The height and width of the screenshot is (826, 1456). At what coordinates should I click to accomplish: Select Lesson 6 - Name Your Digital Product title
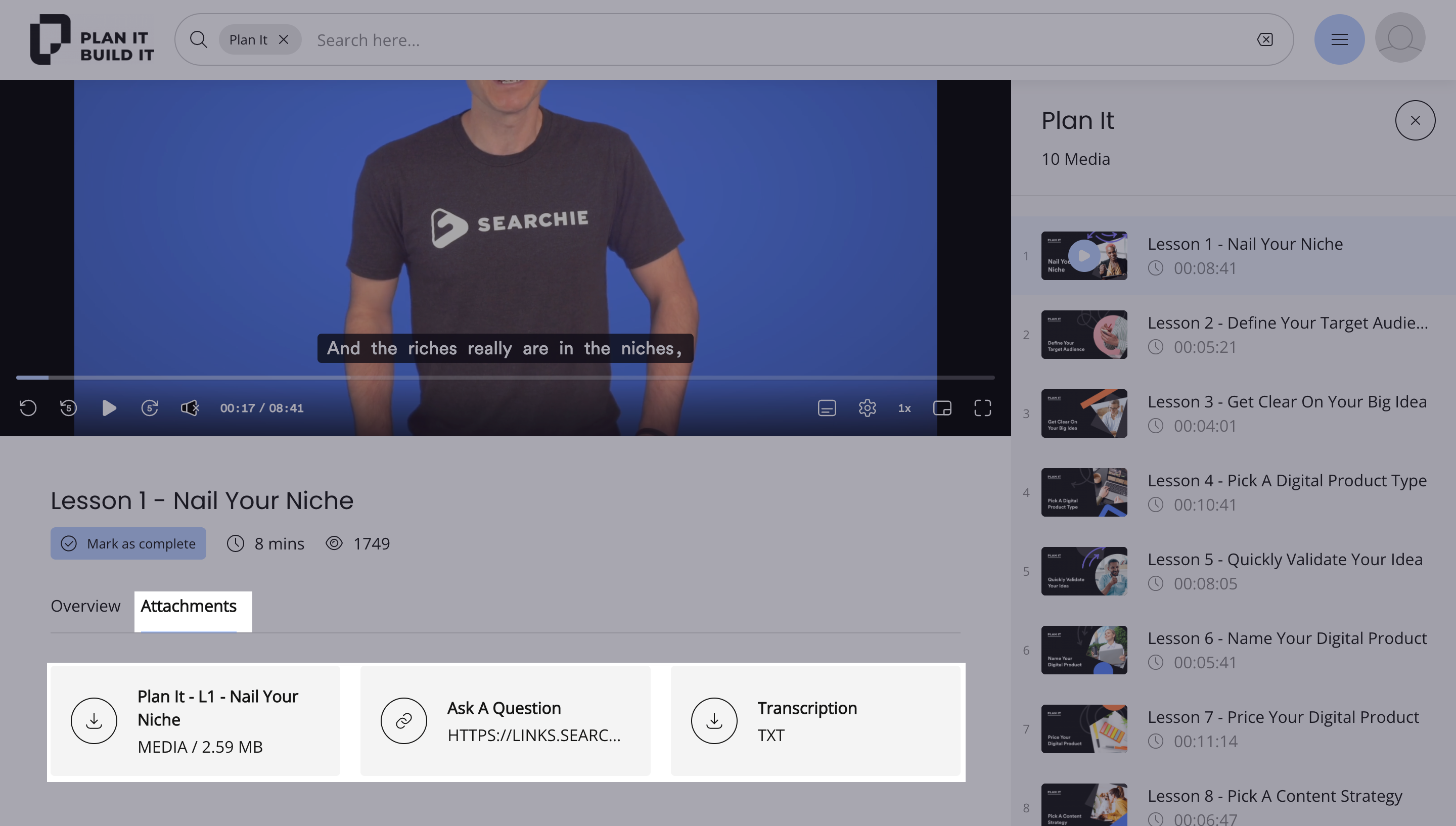pyautogui.click(x=1287, y=638)
